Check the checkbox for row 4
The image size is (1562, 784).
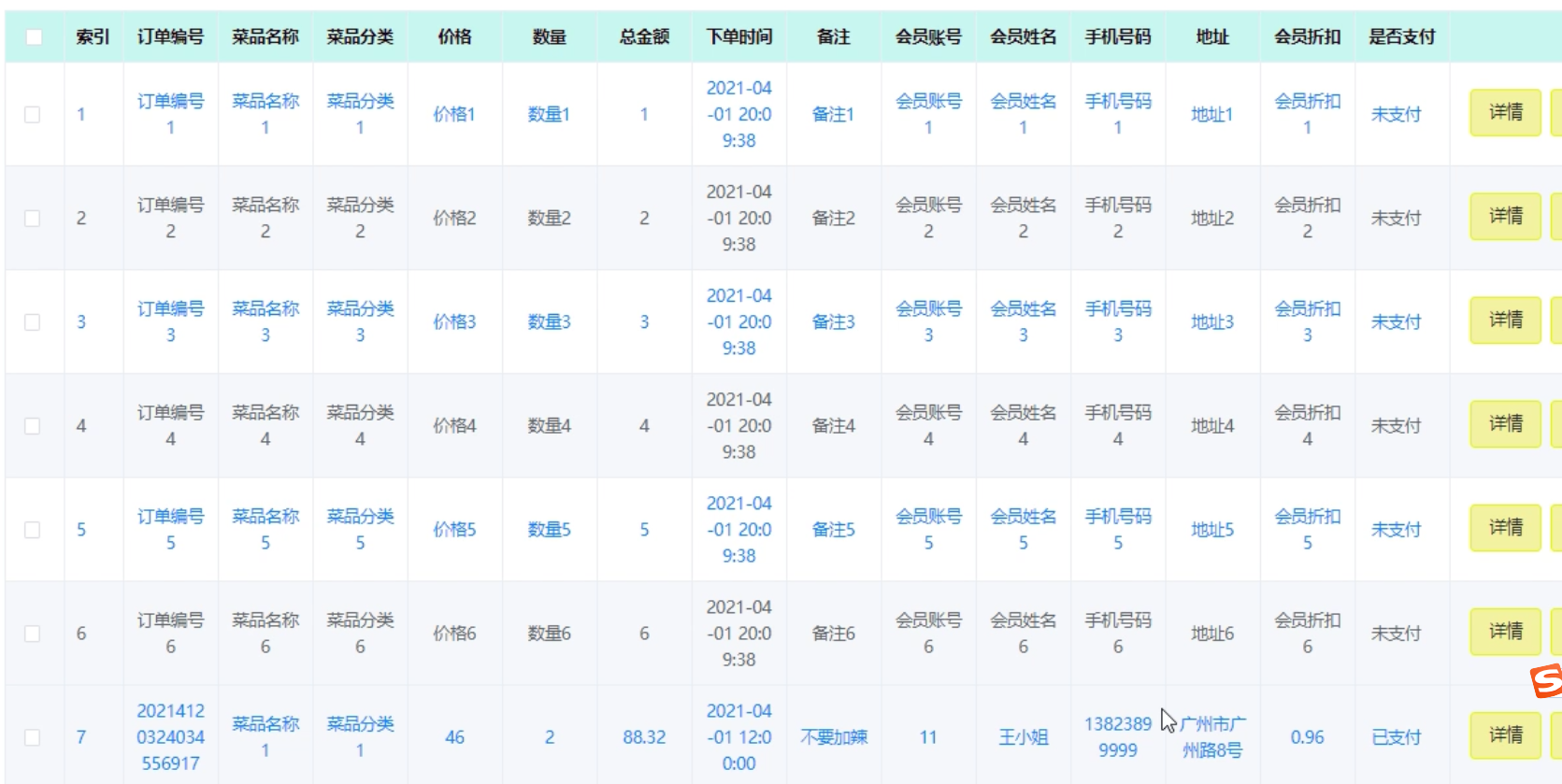tap(32, 425)
